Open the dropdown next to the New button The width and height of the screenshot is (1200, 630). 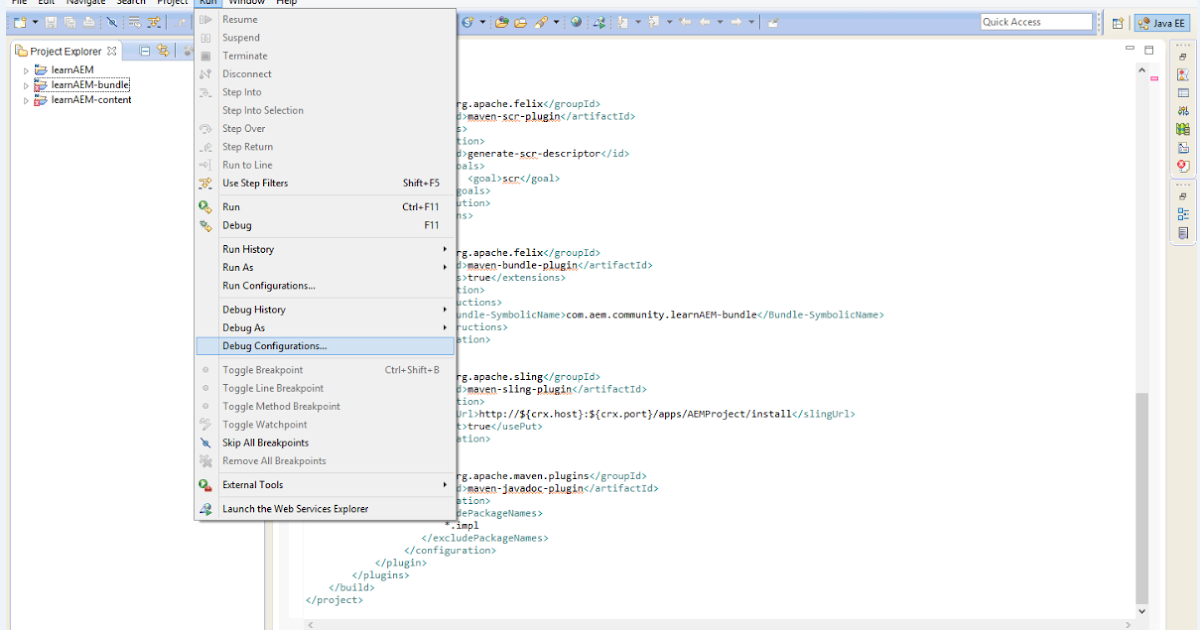(35, 22)
